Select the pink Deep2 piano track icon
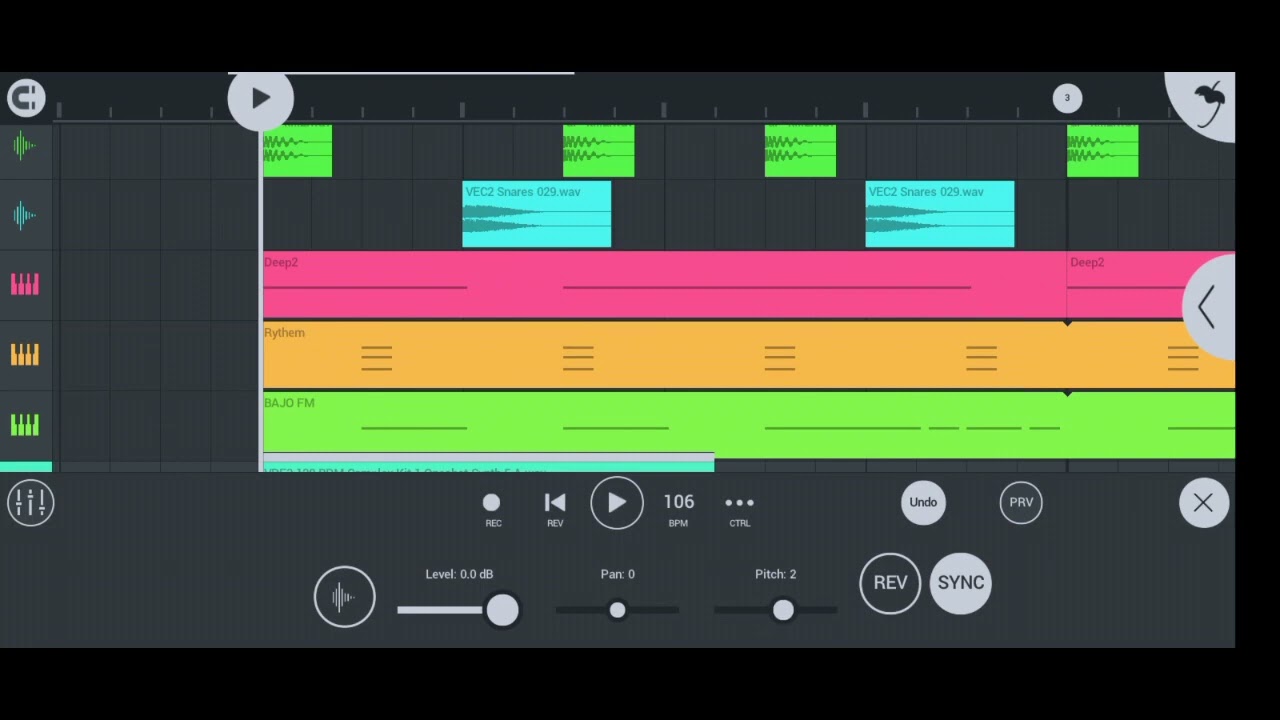Viewport: 1280px width, 720px height. [25, 285]
